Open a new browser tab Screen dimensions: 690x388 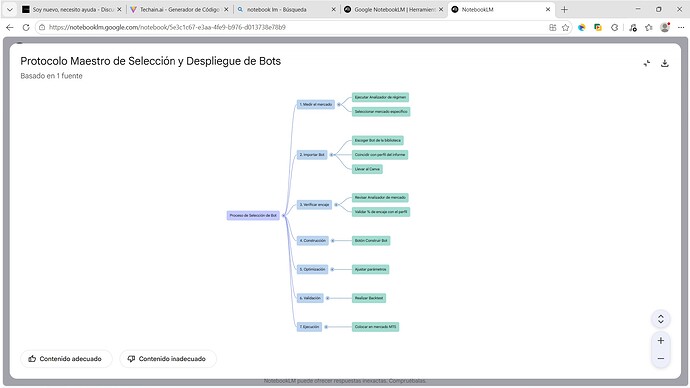coord(564,9)
